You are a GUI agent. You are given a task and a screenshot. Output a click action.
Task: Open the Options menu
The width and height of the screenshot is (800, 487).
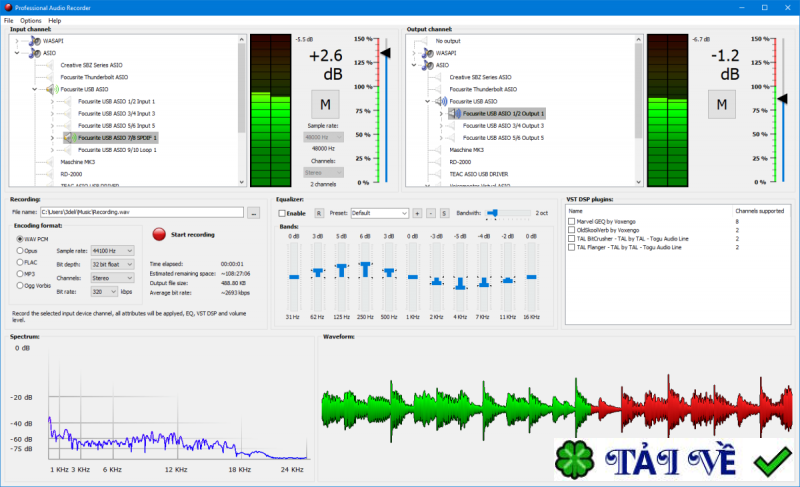click(x=30, y=20)
